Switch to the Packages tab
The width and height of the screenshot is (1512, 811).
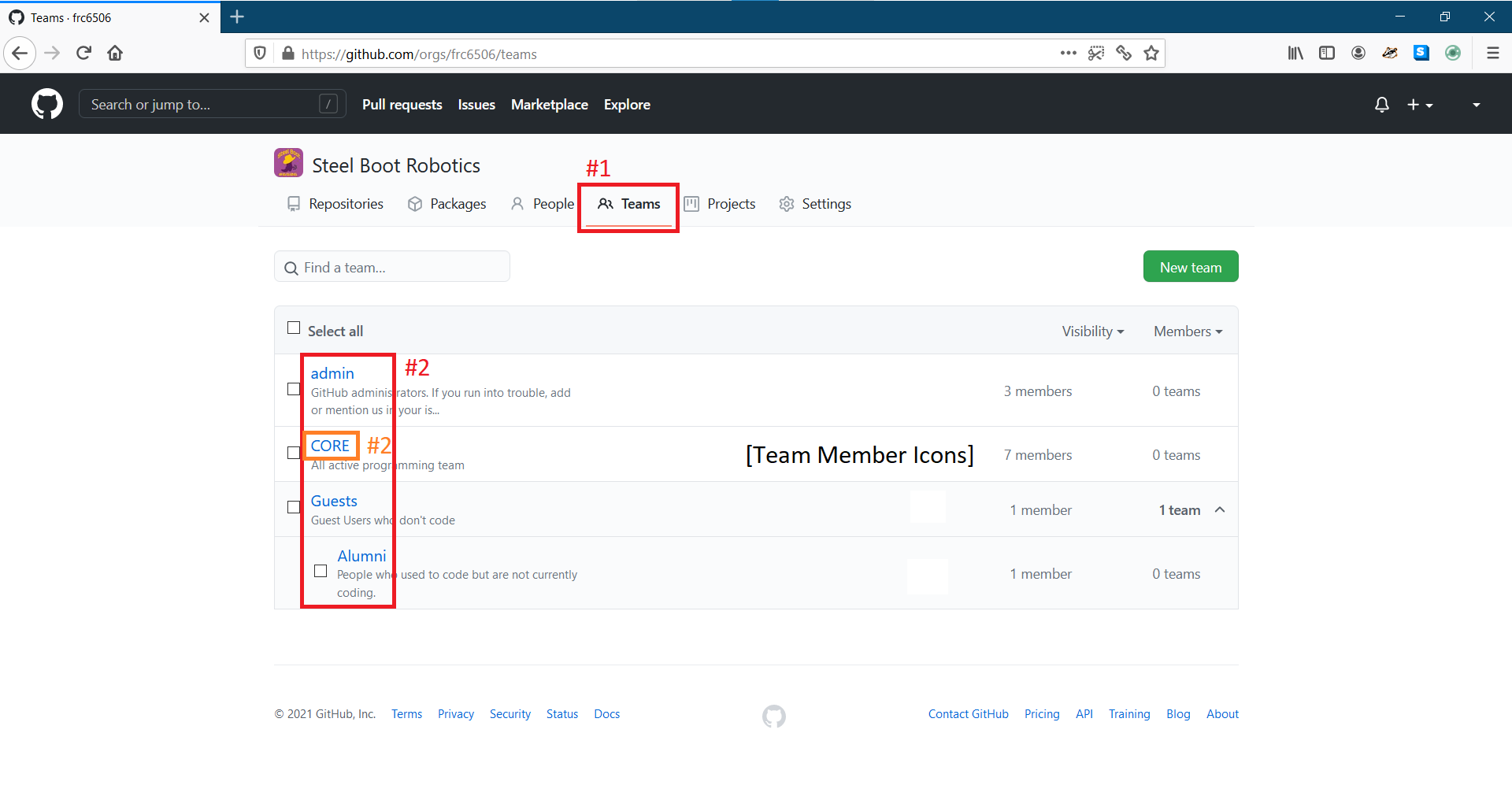click(447, 204)
